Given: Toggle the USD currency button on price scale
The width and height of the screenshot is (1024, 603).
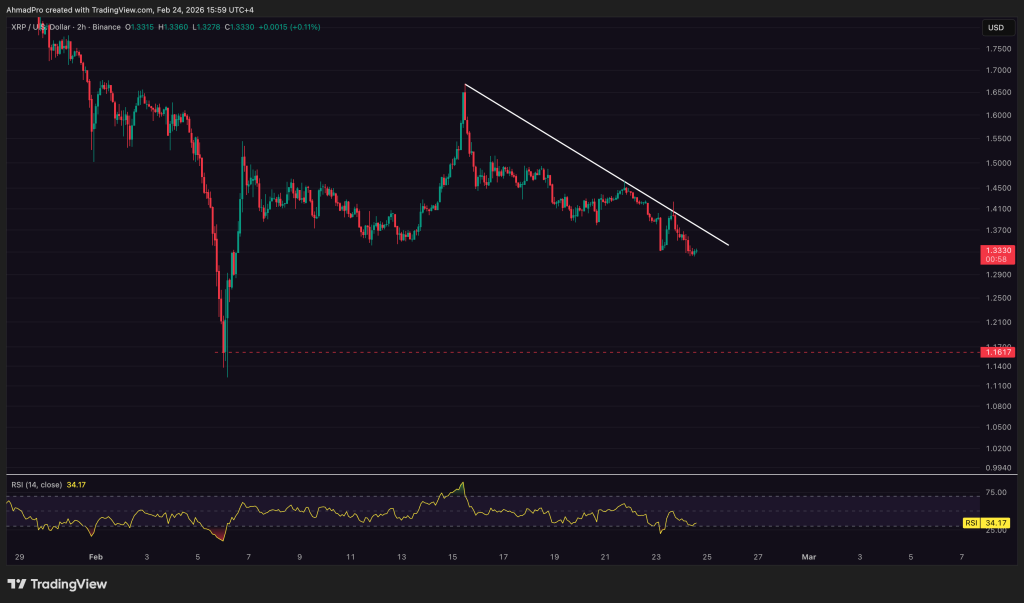Looking at the screenshot, I should [x=997, y=28].
